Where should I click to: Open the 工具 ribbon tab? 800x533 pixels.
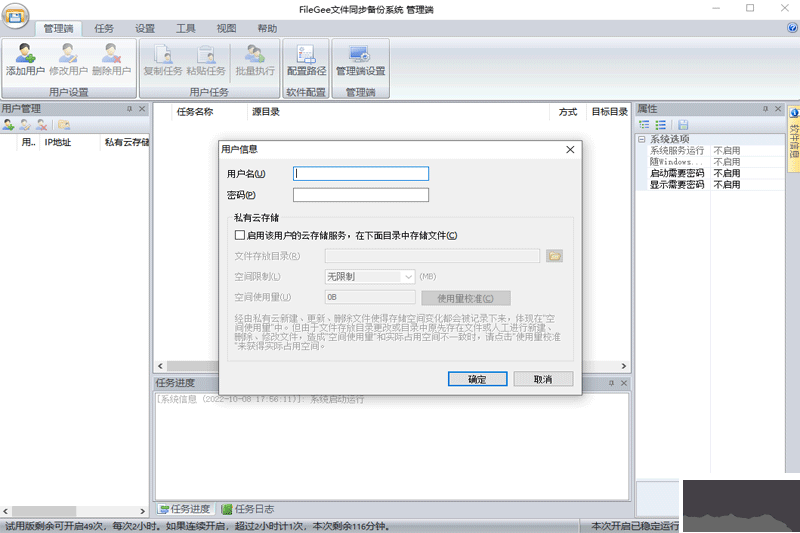[x=185, y=29]
